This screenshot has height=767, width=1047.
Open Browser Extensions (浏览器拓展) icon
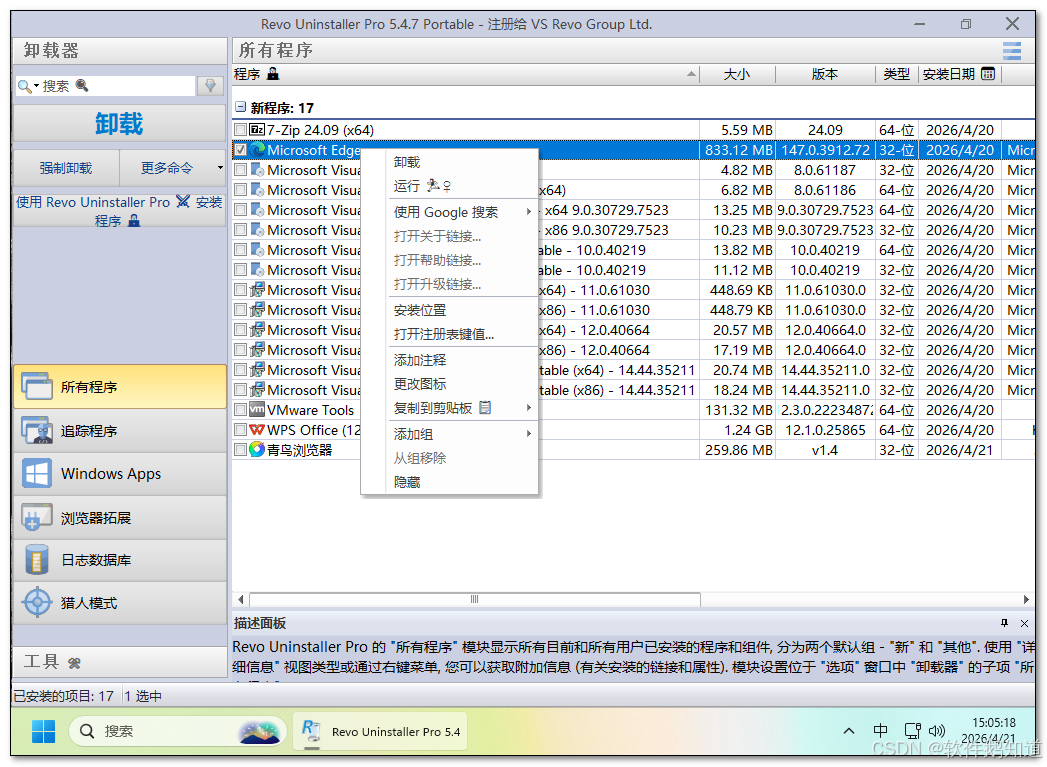pyautogui.click(x=37, y=517)
